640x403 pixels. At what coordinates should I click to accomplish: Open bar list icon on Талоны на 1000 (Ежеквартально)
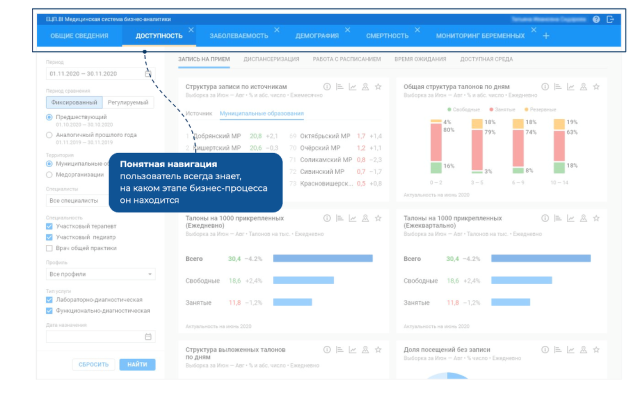[558, 218]
